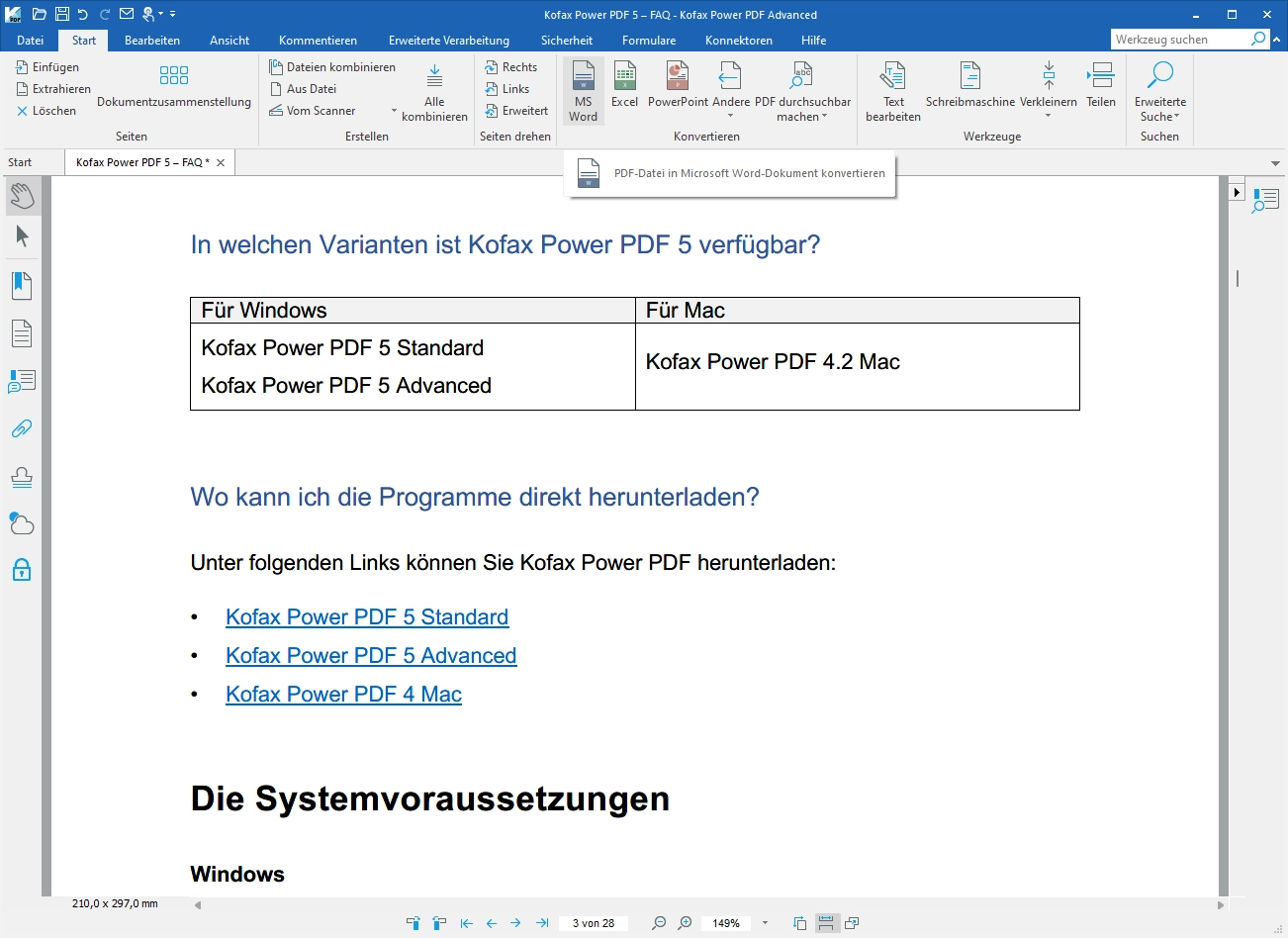Open the Bookmarks panel
The width and height of the screenshot is (1288, 938).
[x=22, y=286]
